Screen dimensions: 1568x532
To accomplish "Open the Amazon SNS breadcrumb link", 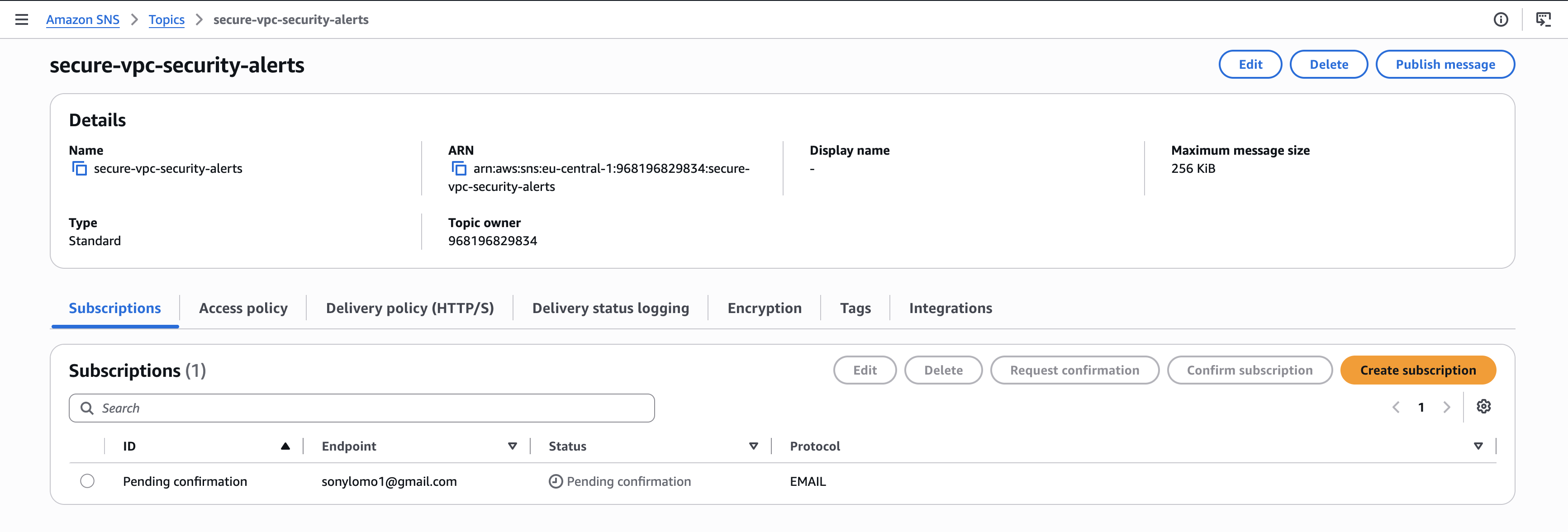I will [83, 19].
